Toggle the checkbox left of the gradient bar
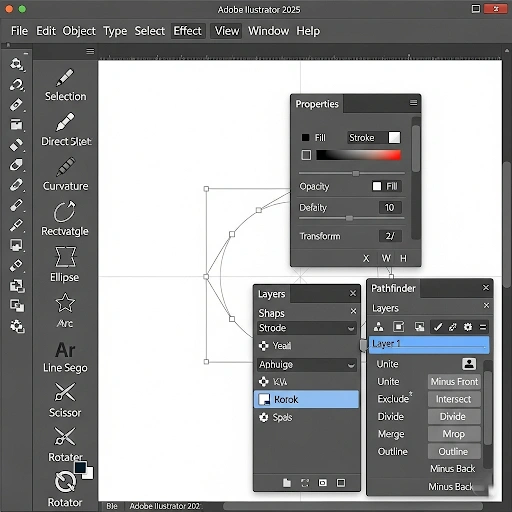512x512 pixels. coord(306,155)
